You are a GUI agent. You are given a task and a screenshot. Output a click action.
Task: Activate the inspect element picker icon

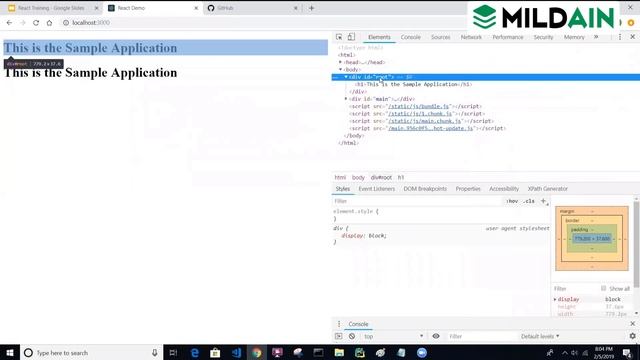tap(339, 37)
